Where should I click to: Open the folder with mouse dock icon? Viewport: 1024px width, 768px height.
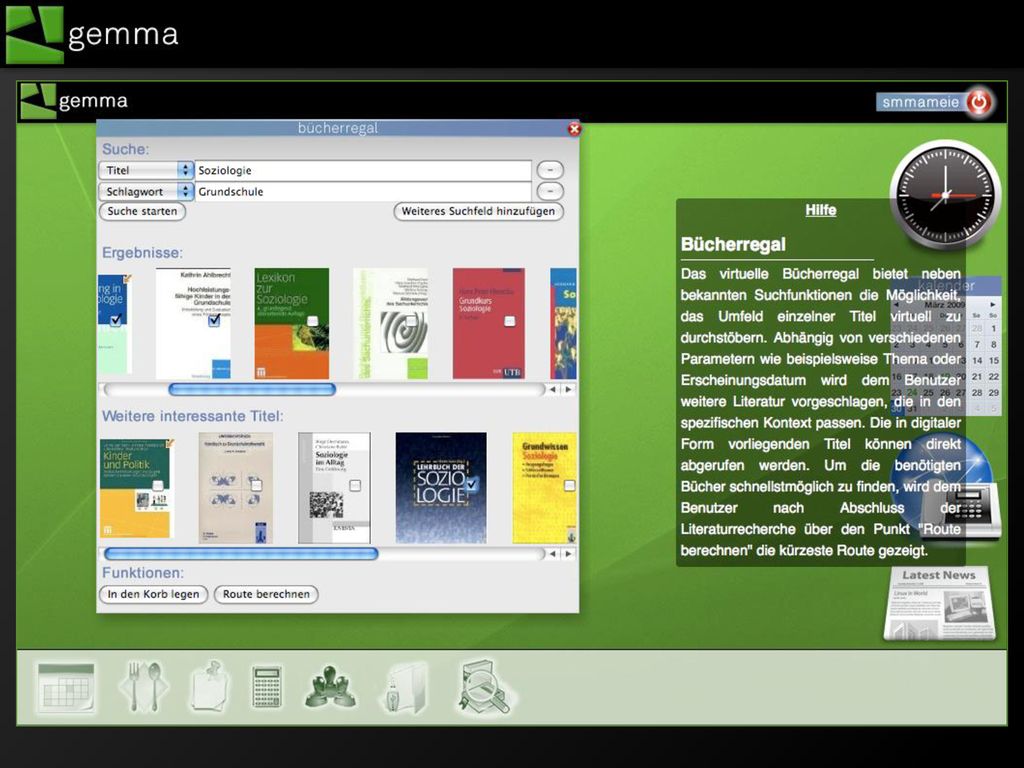coord(403,688)
